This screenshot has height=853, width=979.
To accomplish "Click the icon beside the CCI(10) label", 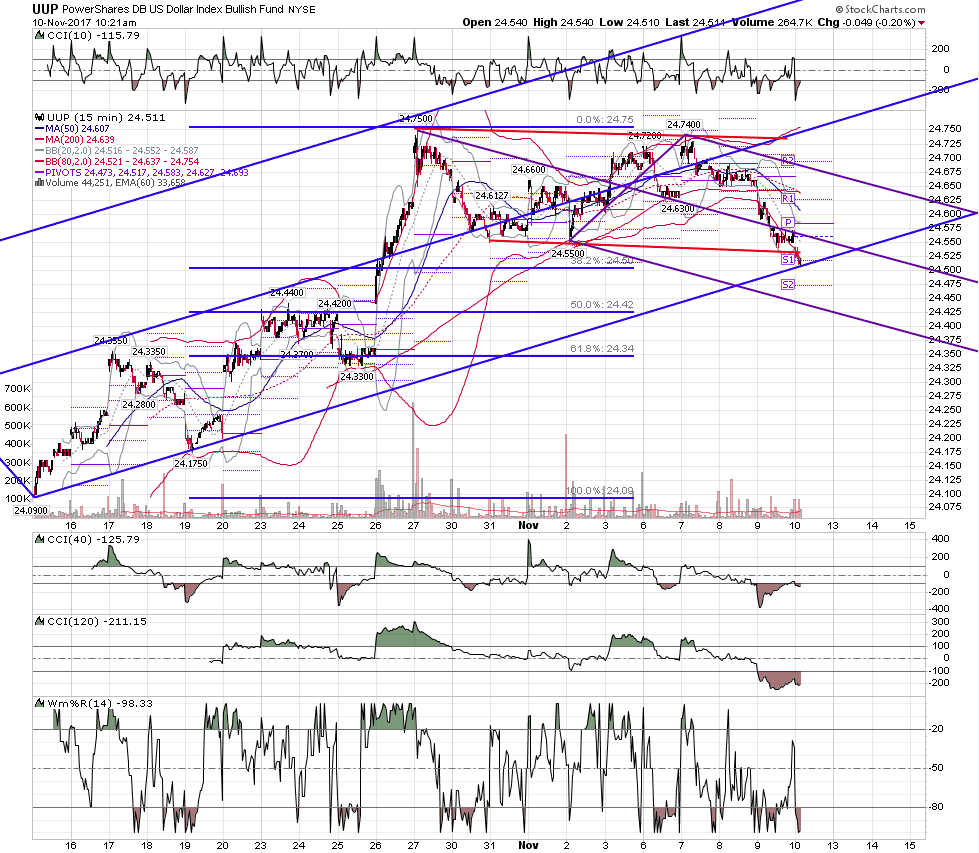I will pos(39,36).
